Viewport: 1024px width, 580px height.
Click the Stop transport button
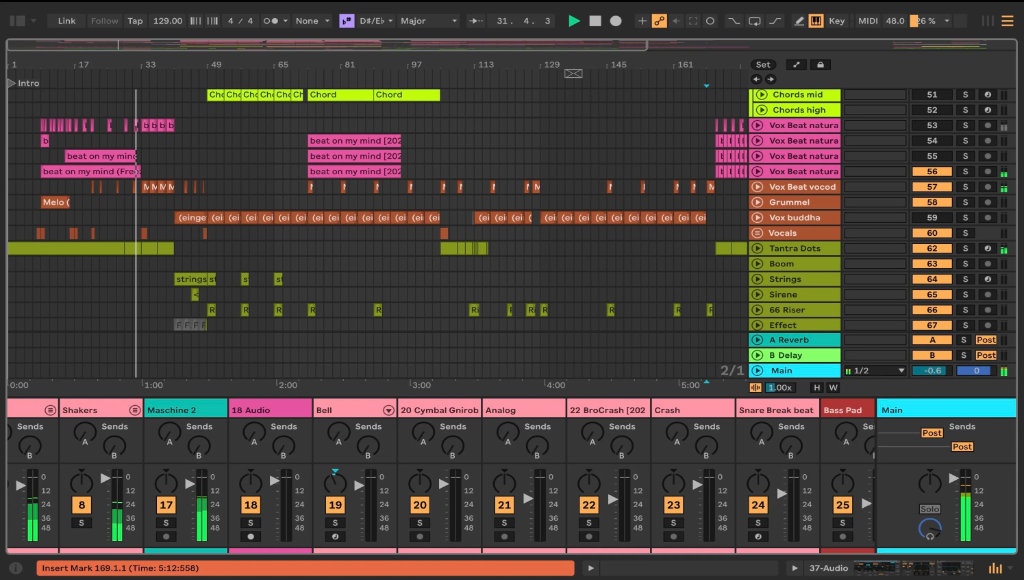(595, 21)
